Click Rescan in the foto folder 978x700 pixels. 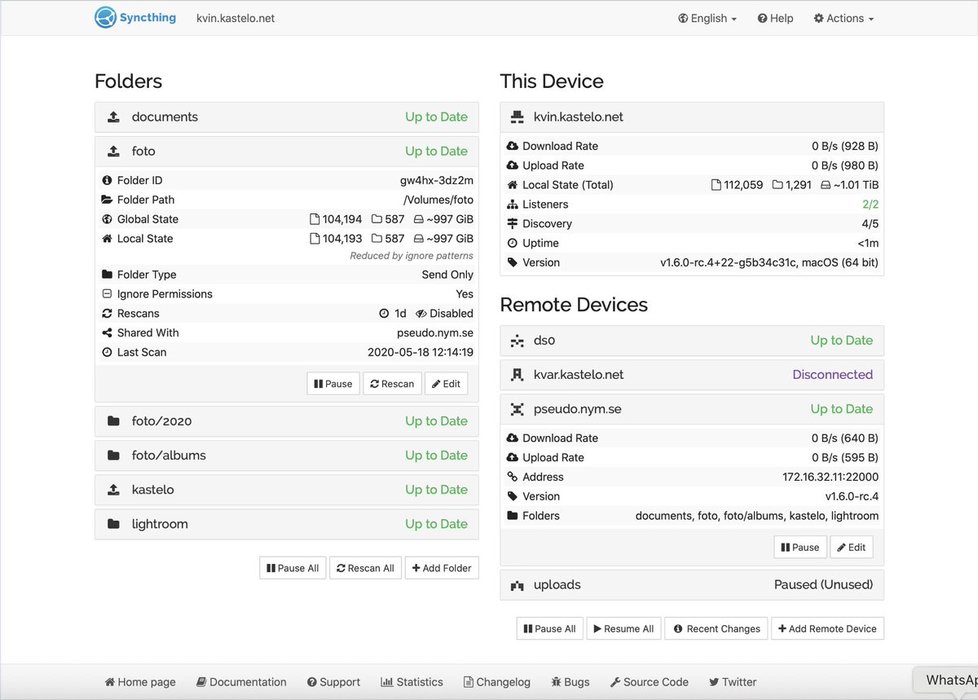click(x=391, y=384)
